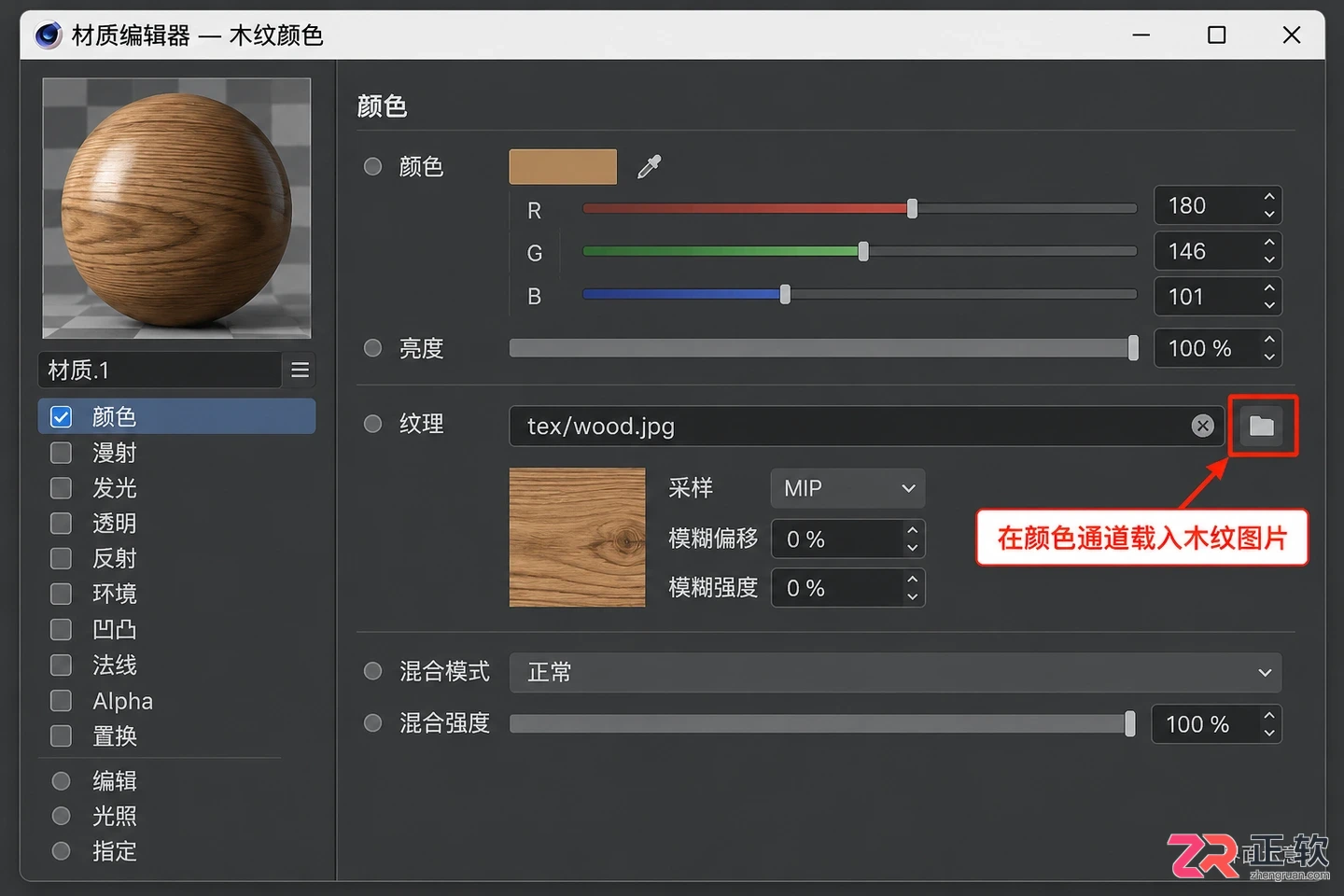Pick a color with the eyedropper tool

649,166
